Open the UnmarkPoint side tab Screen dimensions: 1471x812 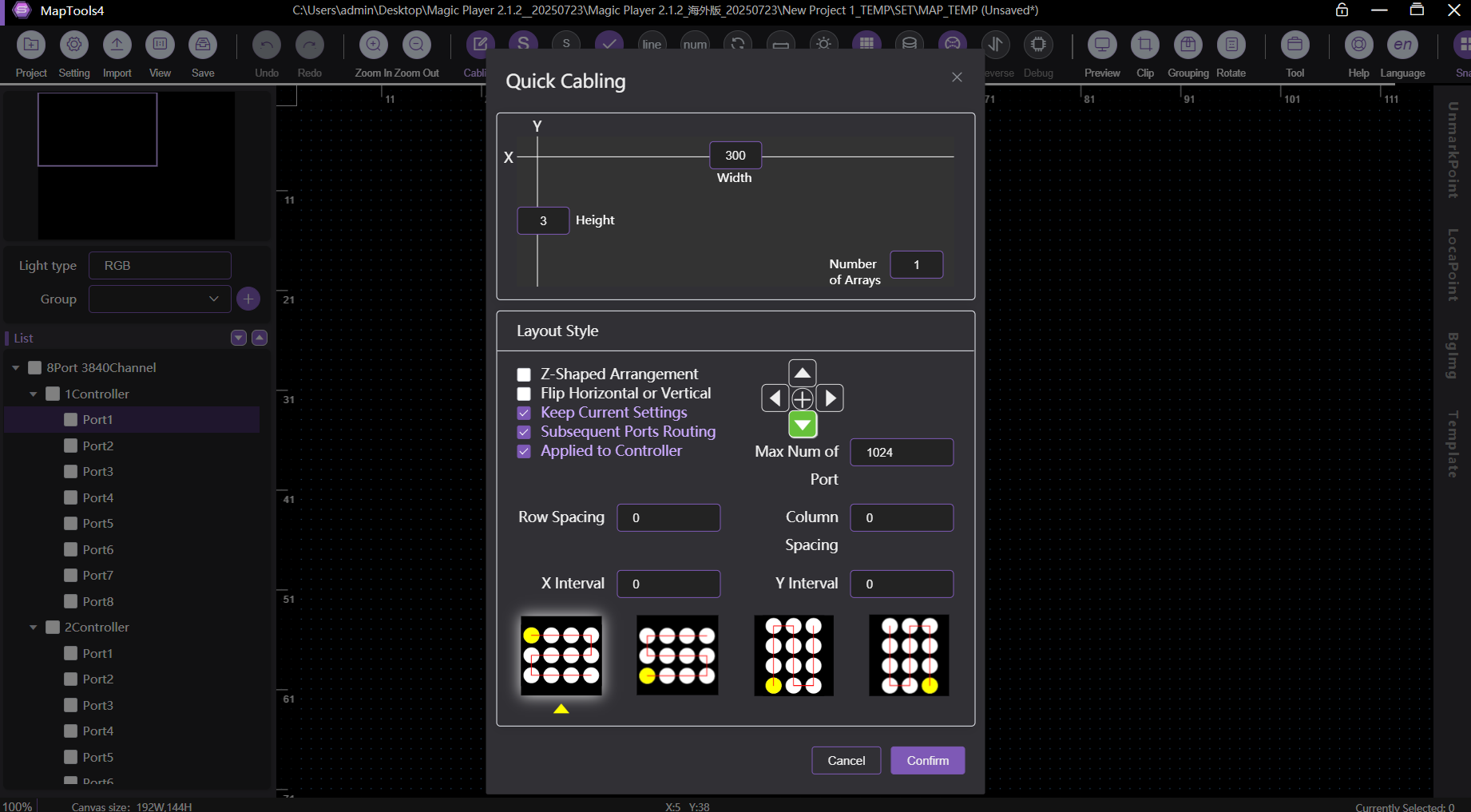(1453, 150)
